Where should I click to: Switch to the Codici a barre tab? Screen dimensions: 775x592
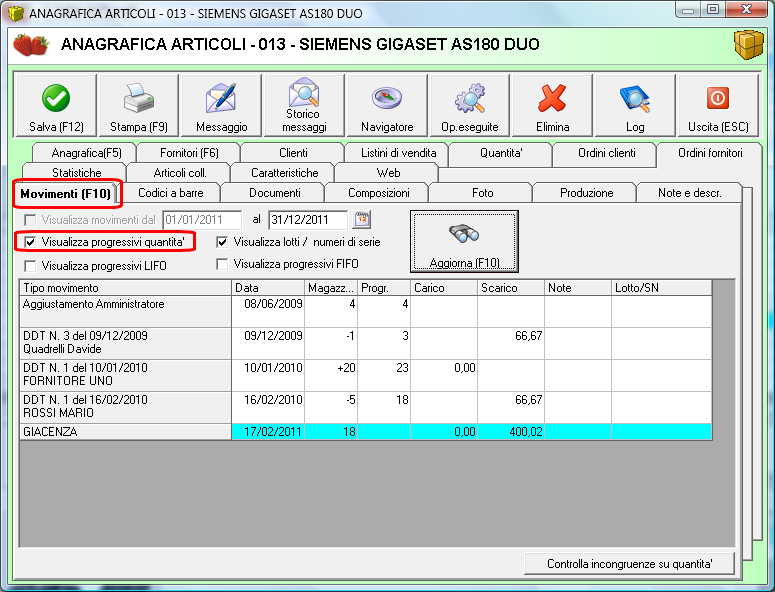click(170, 192)
